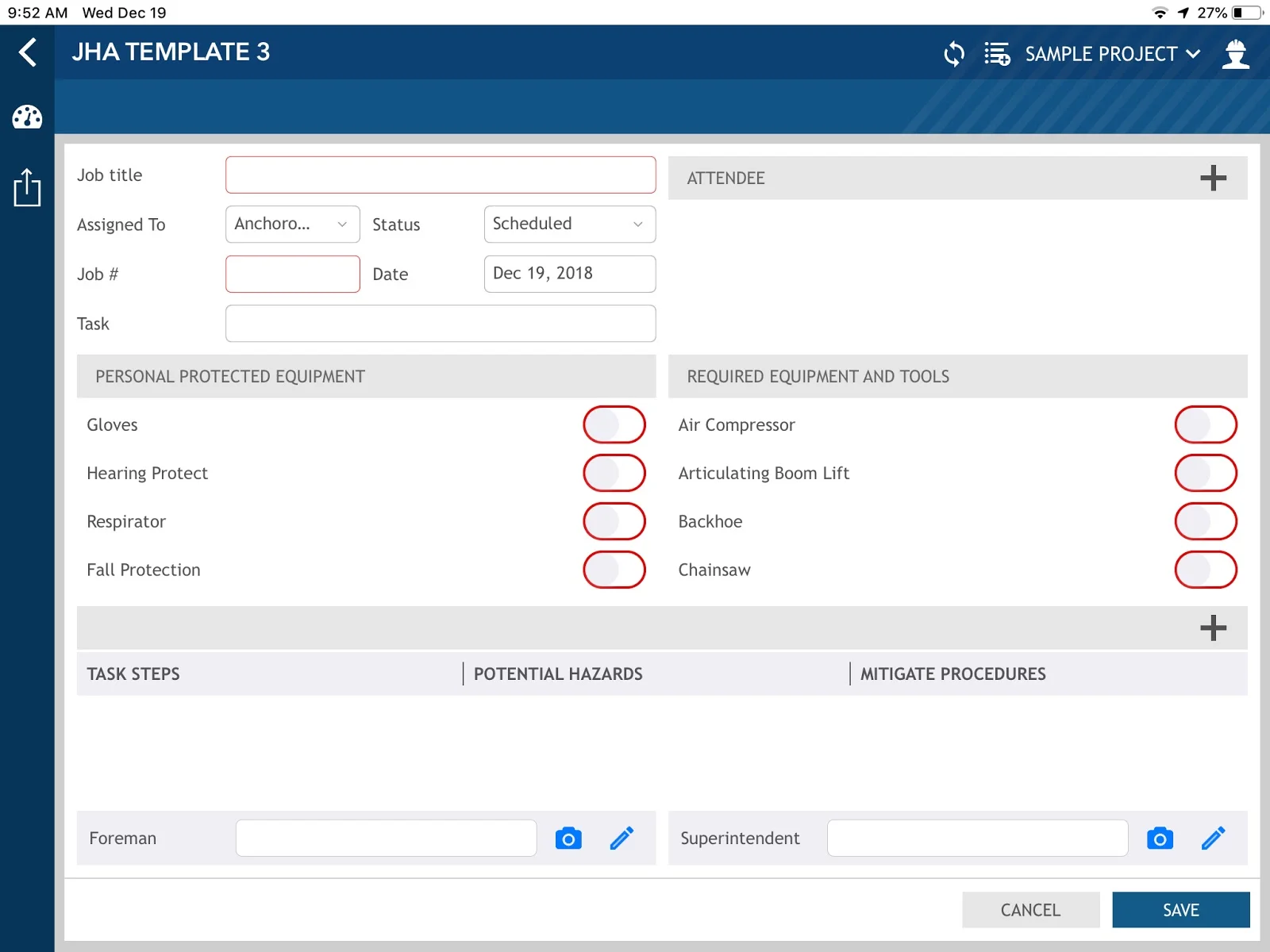The height and width of the screenshot is (952, 1270).
Task: Tap the location arrow status icon
Action: [x=1183, y=13]
